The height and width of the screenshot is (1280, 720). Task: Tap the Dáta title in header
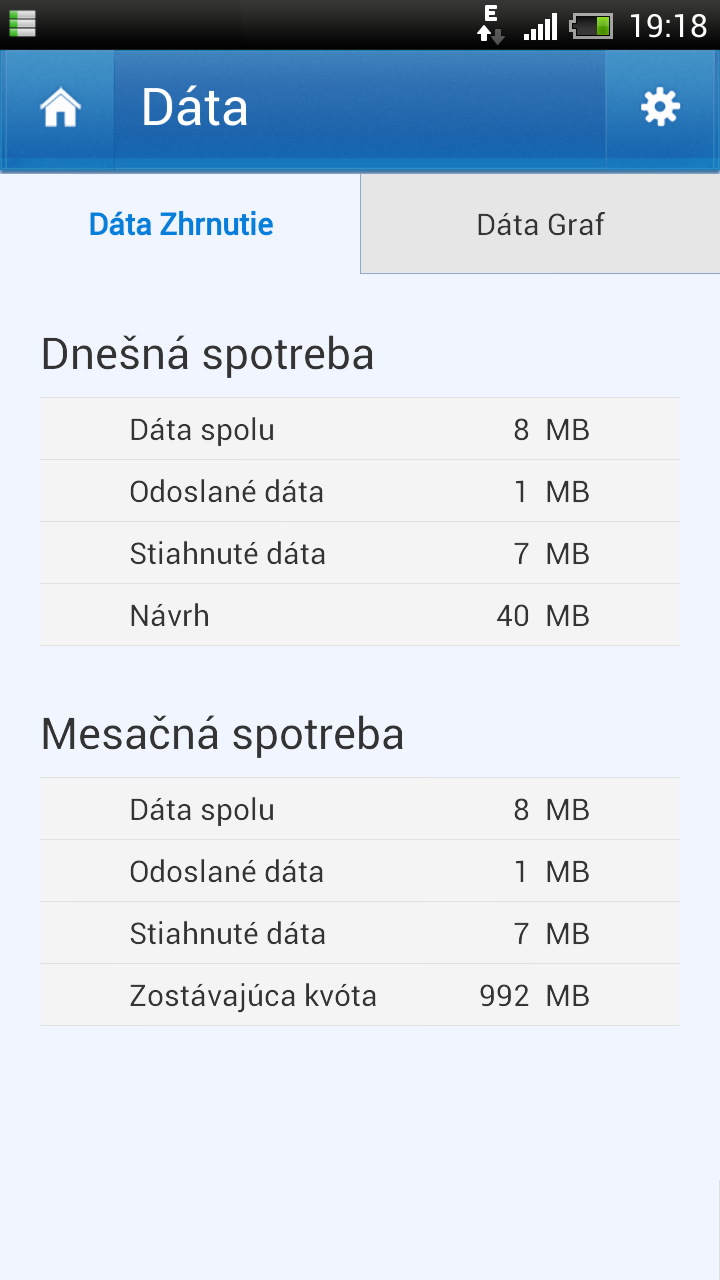[195, 108]
